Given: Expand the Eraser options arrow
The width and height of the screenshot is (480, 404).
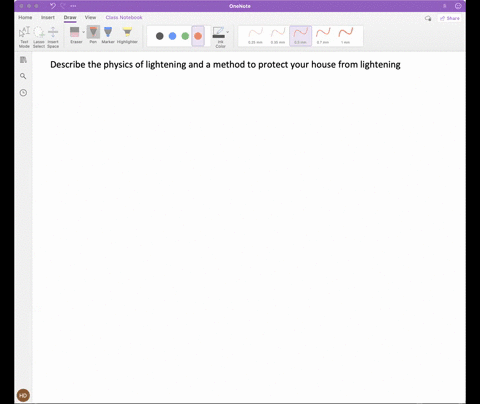Looking at the screenshot, I should tap(84, 32).
